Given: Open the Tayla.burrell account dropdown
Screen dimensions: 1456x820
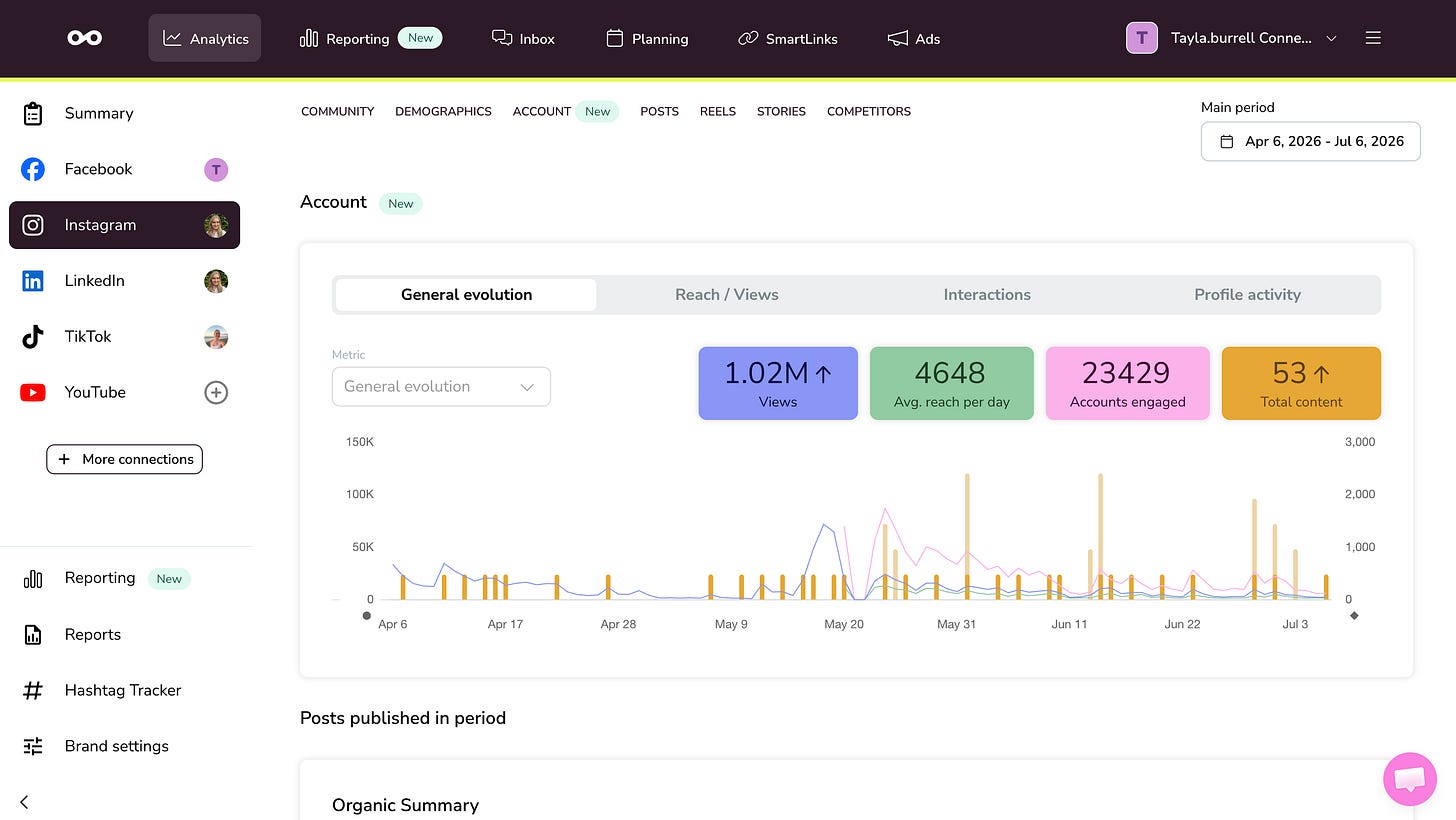Looking at the screenshot, I should point(1232,38).
